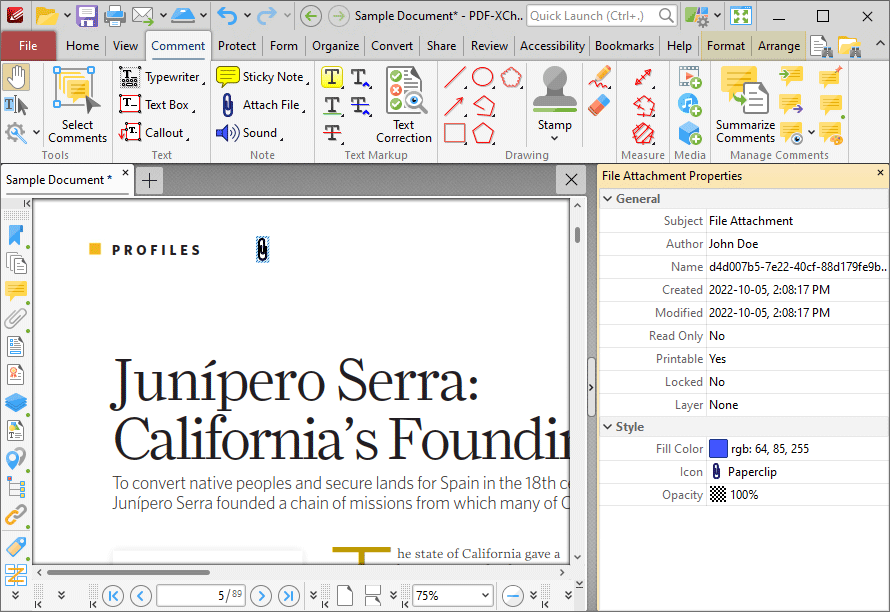890x612 pixels.
Task: Switch to the Organize tab
Action: coord(335,46)
